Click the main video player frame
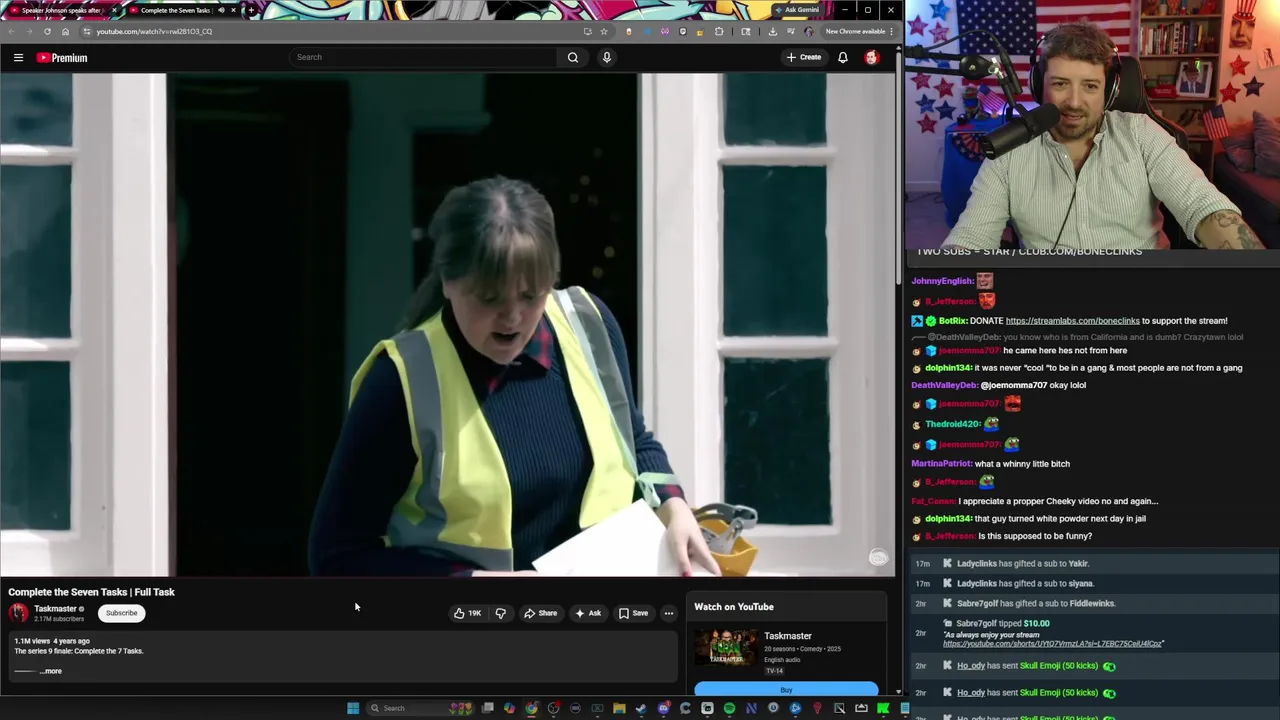This screenshot has width=1280, height=720. point(448,325)
